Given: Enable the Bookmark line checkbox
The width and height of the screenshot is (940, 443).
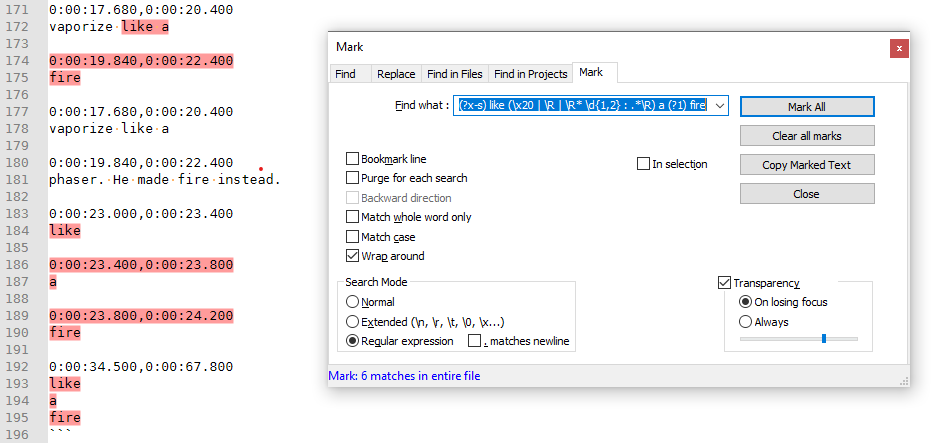Looking at the screenshot, I should (352, 159).
